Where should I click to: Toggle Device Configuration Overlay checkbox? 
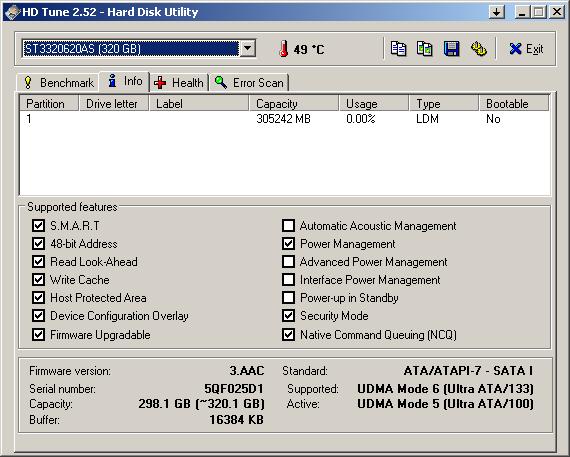[38, 316]
